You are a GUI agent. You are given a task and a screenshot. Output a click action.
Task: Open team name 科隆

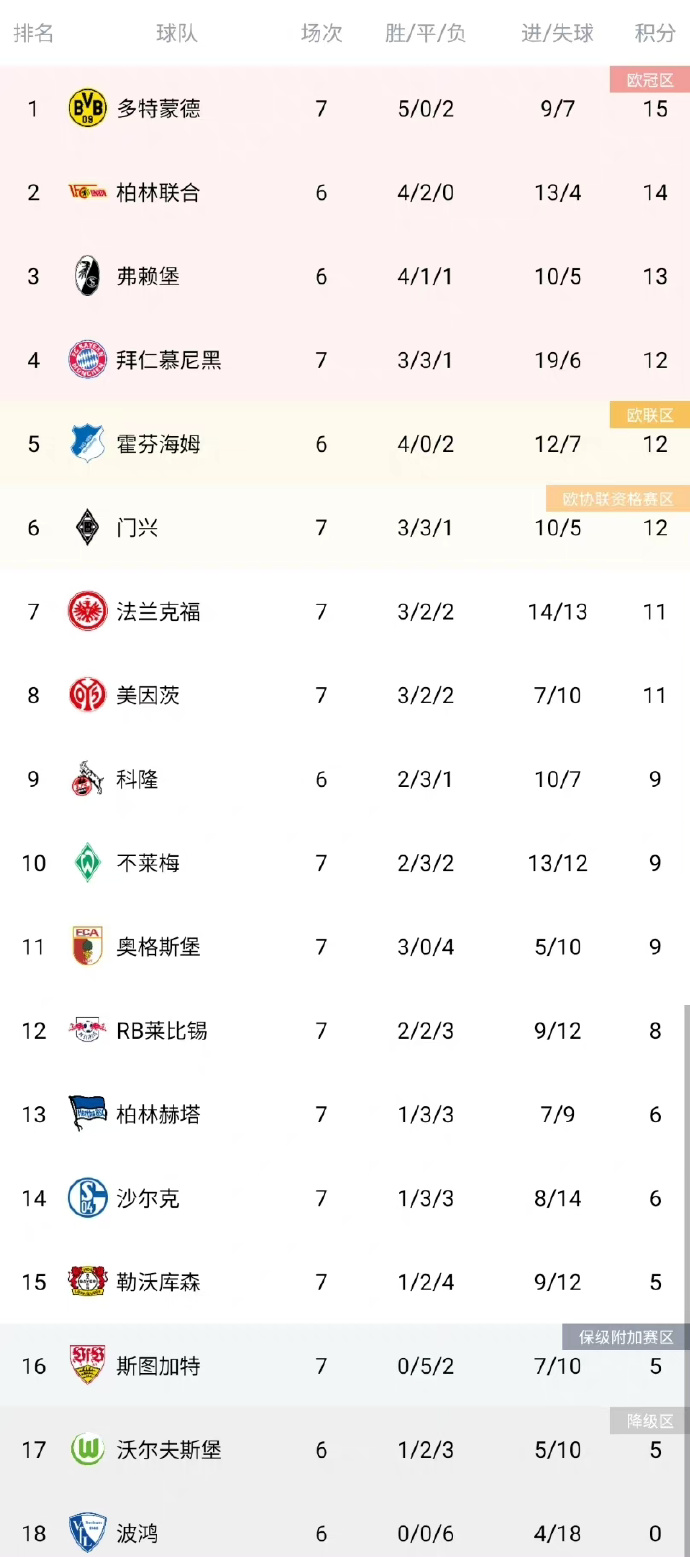point(137,779)
